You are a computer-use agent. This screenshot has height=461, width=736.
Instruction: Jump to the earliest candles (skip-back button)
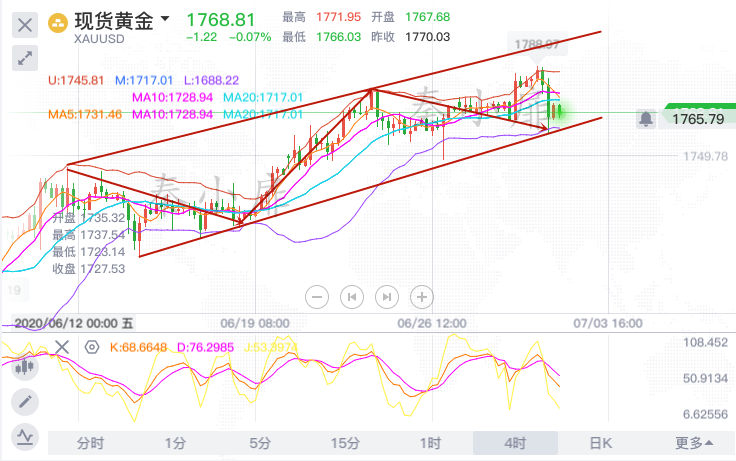point(352,296)
